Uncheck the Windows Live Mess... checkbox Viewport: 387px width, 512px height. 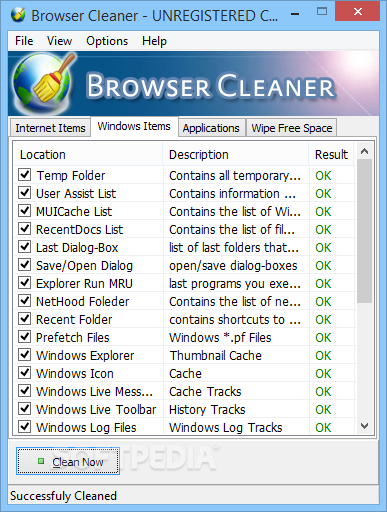click(x=25, y=391)
